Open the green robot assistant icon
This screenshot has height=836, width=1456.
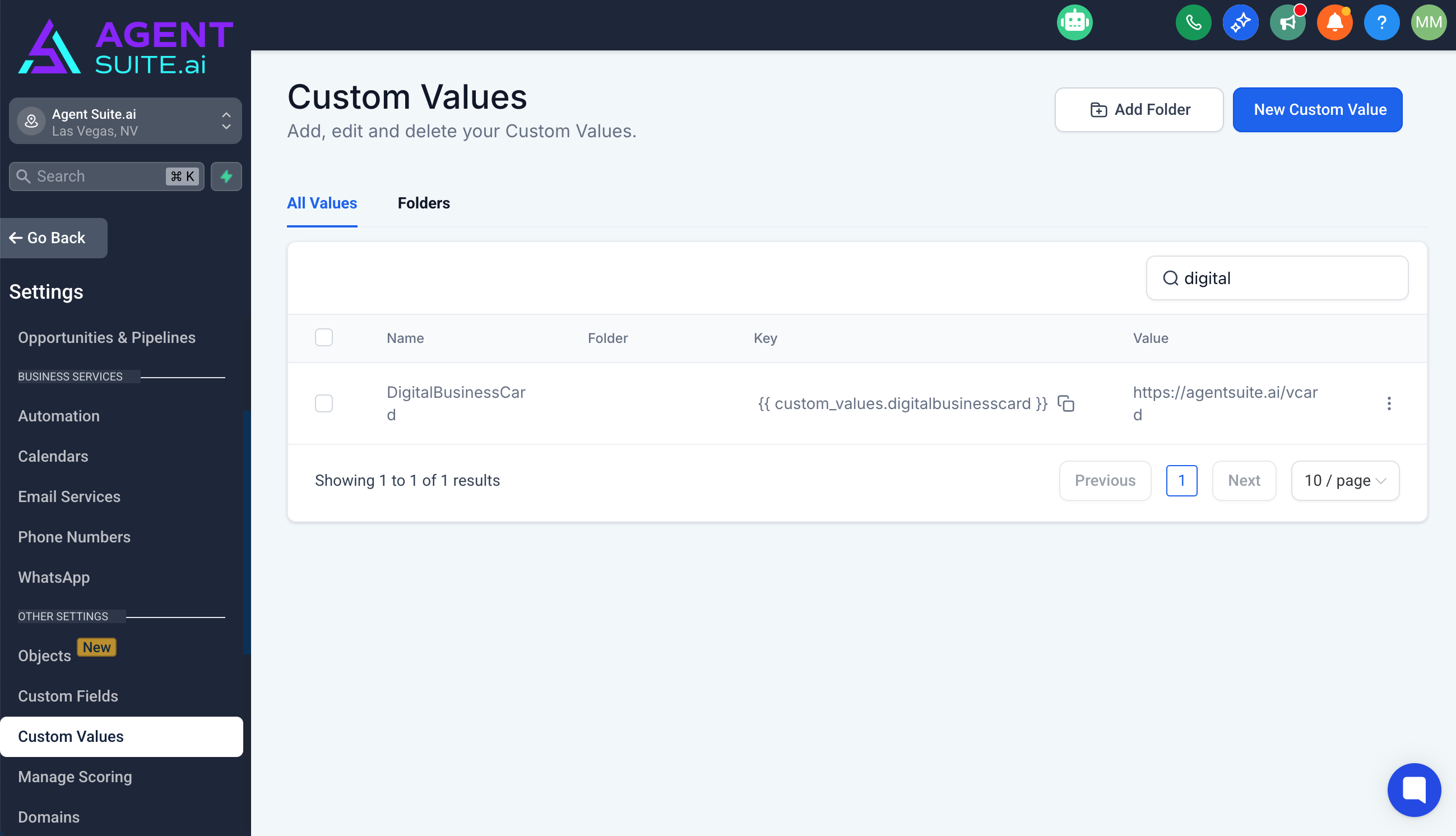(1074, 23)
